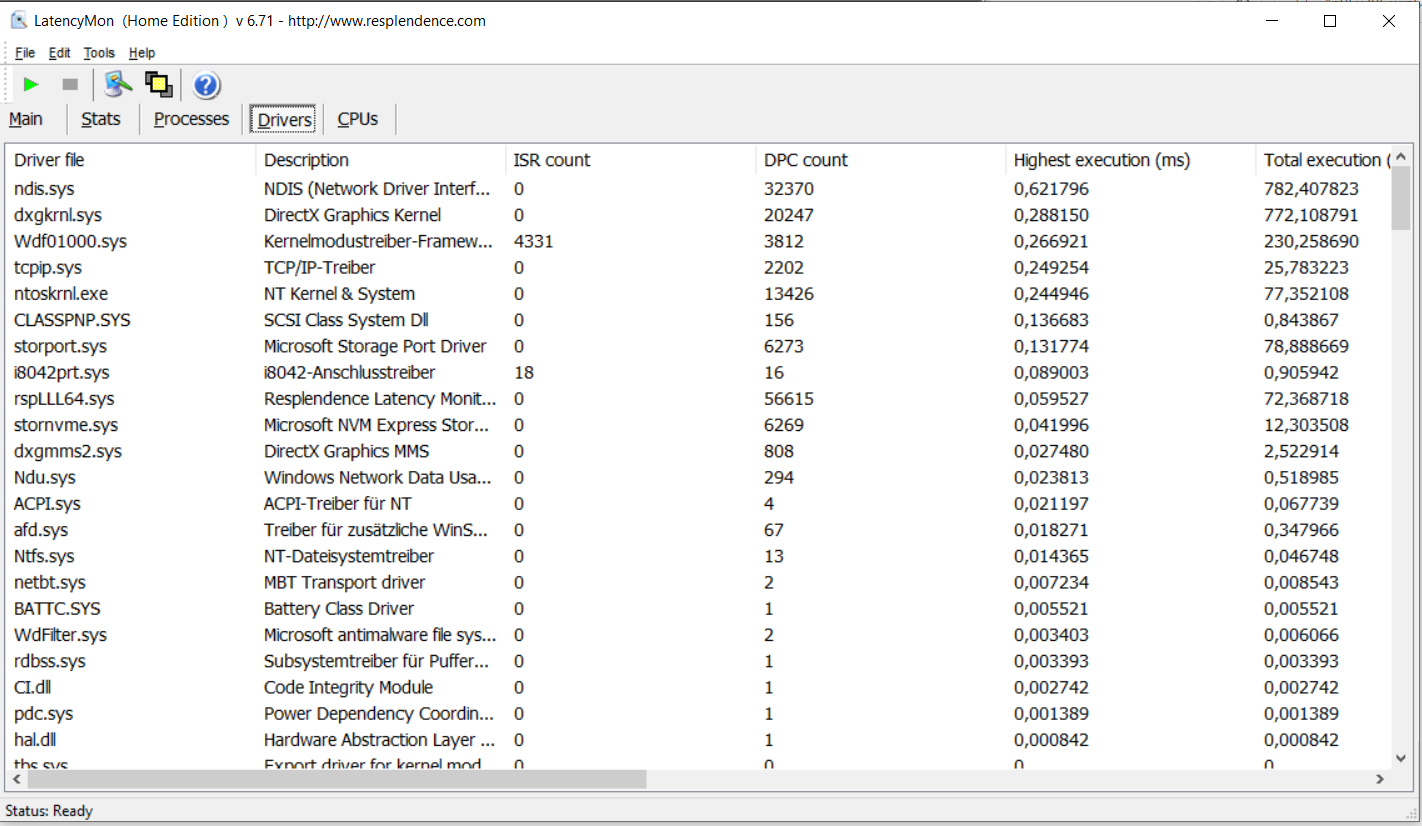
Task: Click the vertical scrollbar thumb
Action: click(1401, 198)
